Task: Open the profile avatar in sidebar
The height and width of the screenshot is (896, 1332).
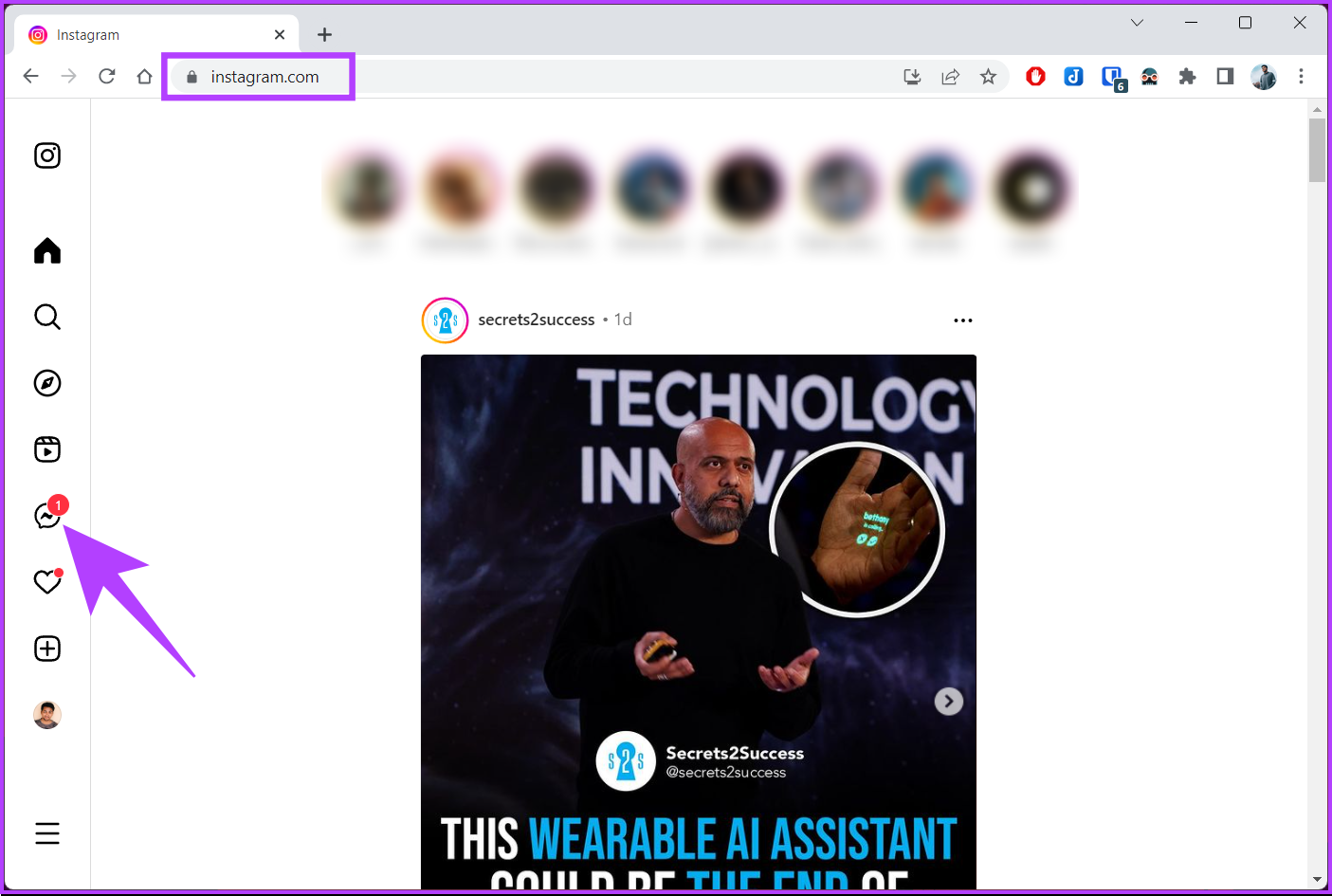Action: pyautogui.click(x=47, y=715)
